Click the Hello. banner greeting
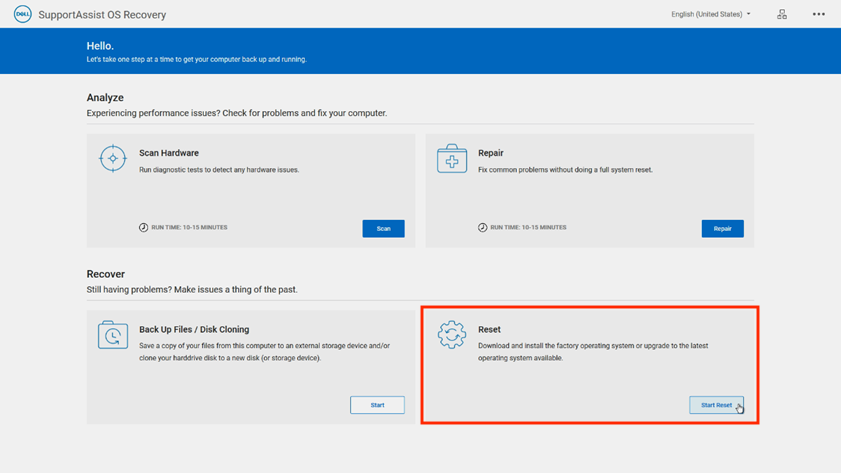The height and width of the screenshot is (473, 841). click(100, 46)
